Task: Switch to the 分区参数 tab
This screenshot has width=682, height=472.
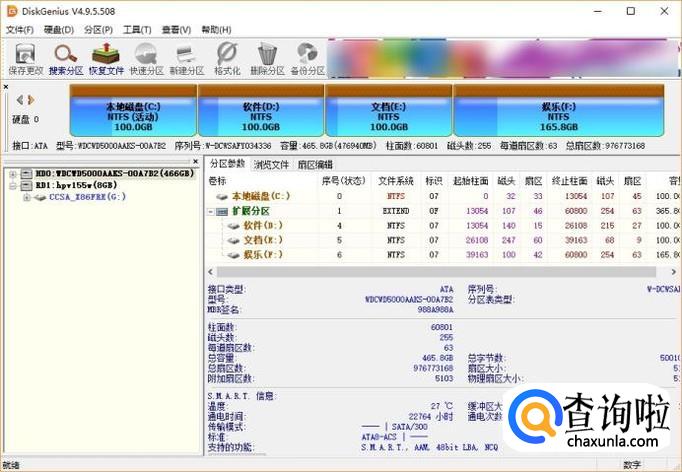Action: [227, 164]
